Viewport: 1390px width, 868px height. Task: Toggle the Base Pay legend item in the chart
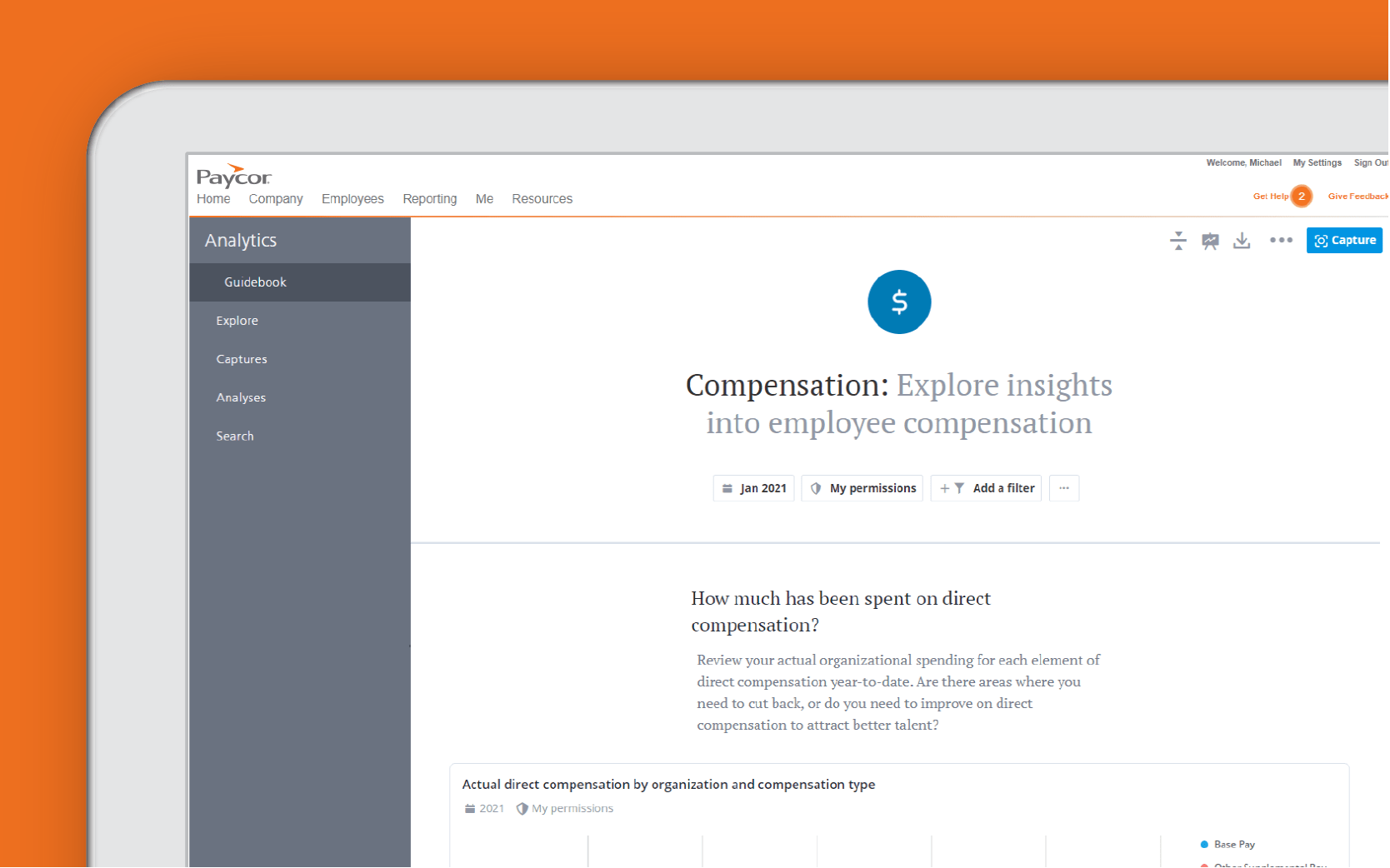1227,844
